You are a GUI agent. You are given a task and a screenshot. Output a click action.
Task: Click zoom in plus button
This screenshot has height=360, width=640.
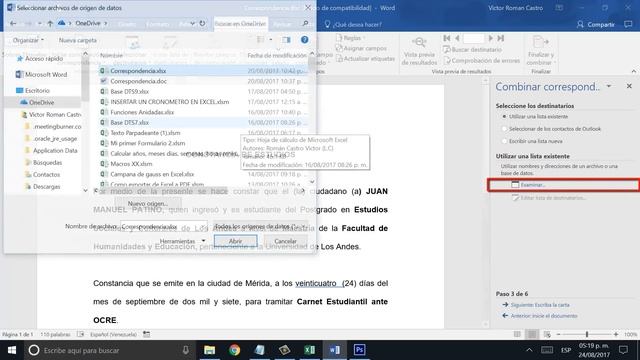click(x=616, y=334)
